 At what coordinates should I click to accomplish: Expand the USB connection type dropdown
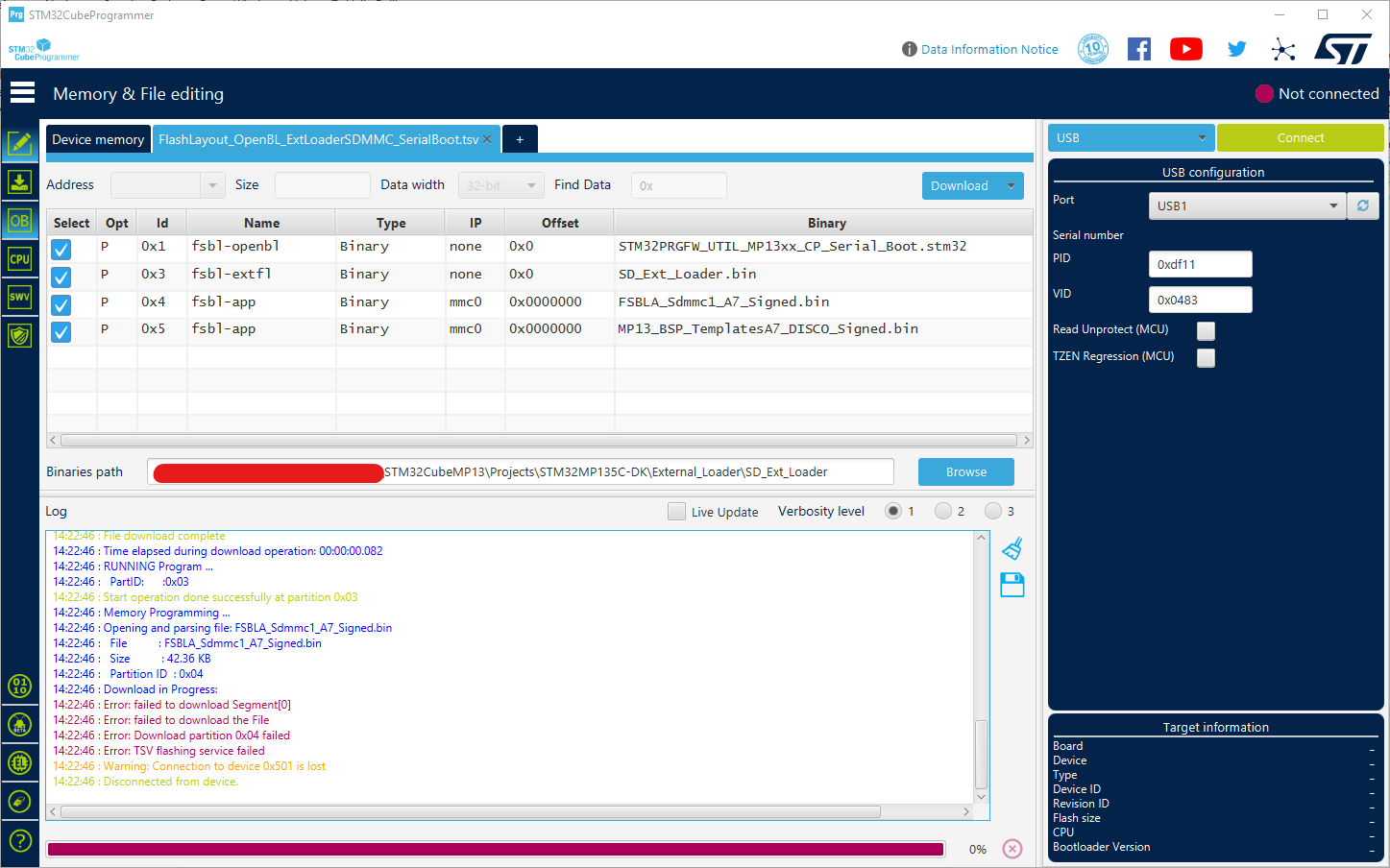(1132, 137)
